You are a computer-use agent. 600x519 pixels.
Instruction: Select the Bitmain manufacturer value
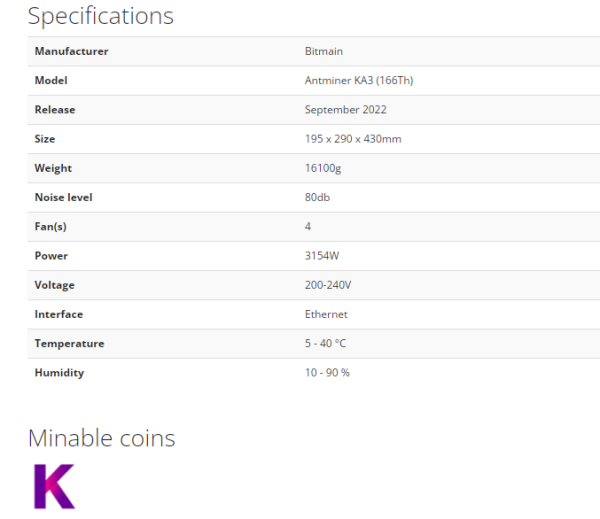point(324,51)
